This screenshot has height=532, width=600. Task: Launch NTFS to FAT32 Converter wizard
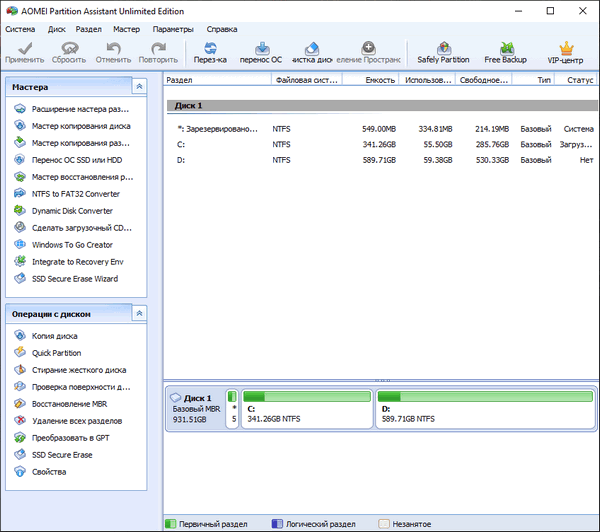click(75, 194)
